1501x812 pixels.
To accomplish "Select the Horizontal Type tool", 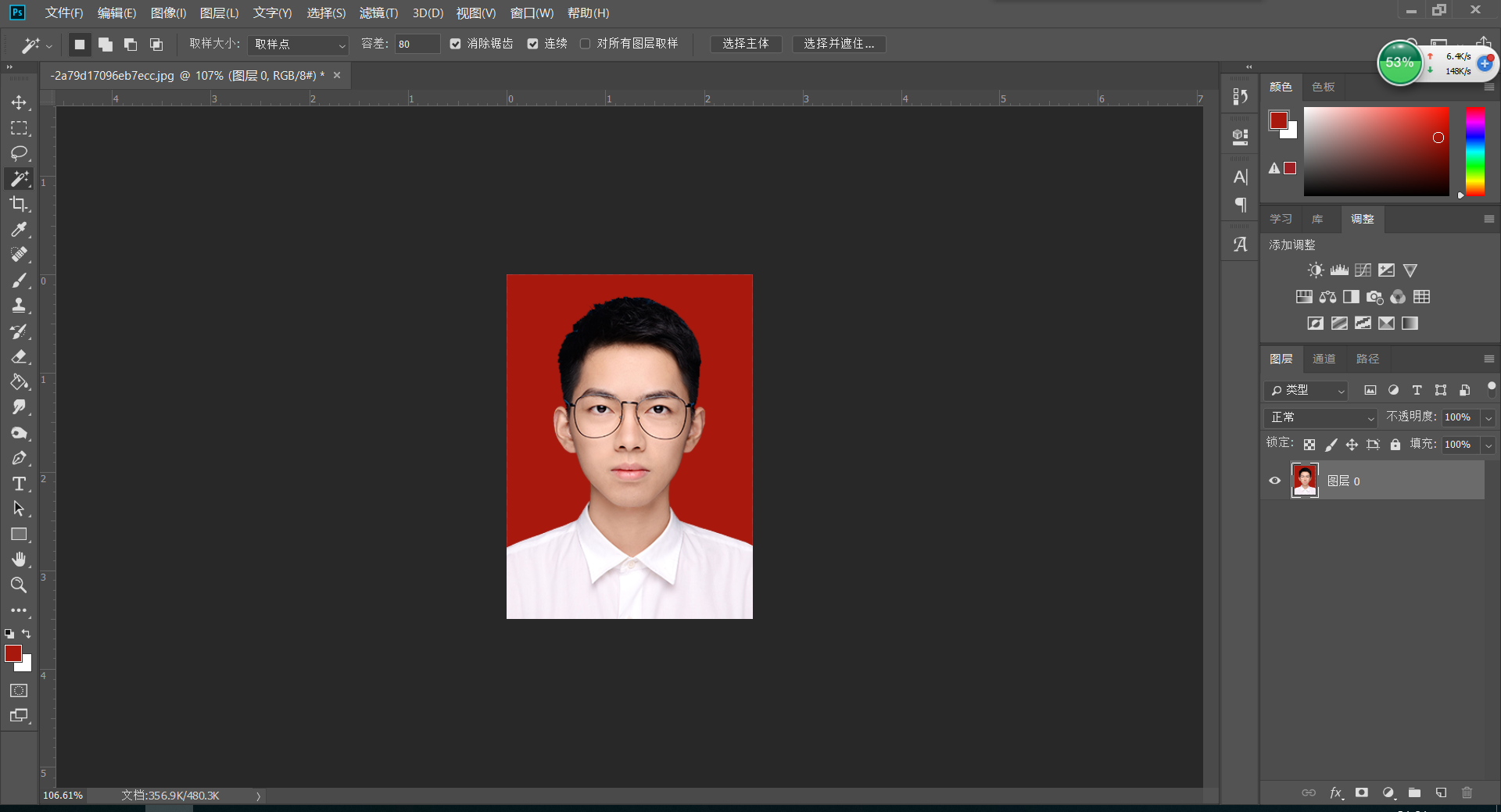I will click(x=19, y=484).
